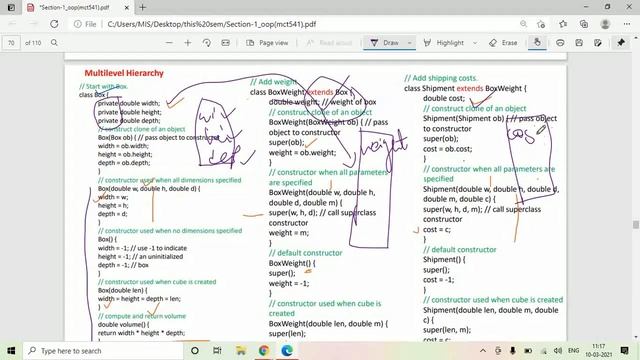Click the zoom magnifier in address bar
The image size is (640, 360).
[523, 24]
